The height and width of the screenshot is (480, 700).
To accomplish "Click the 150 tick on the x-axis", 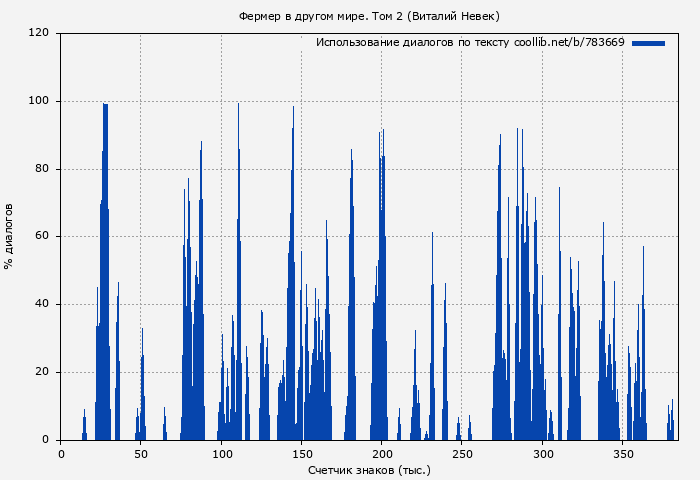I will click(301, 454).
